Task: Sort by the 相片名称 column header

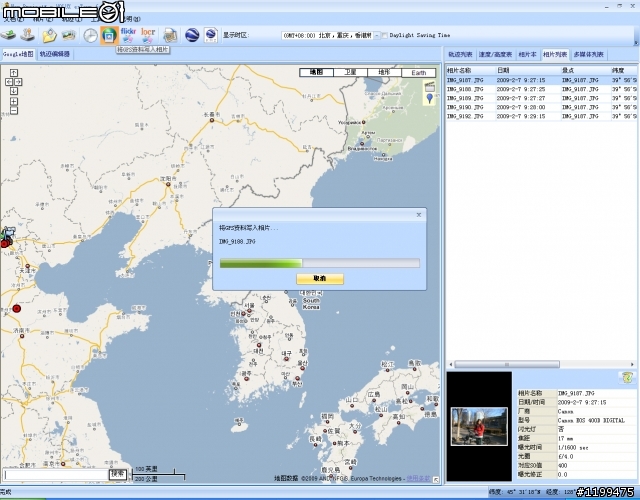Action: pyautogui.click(x=470, y=70)
